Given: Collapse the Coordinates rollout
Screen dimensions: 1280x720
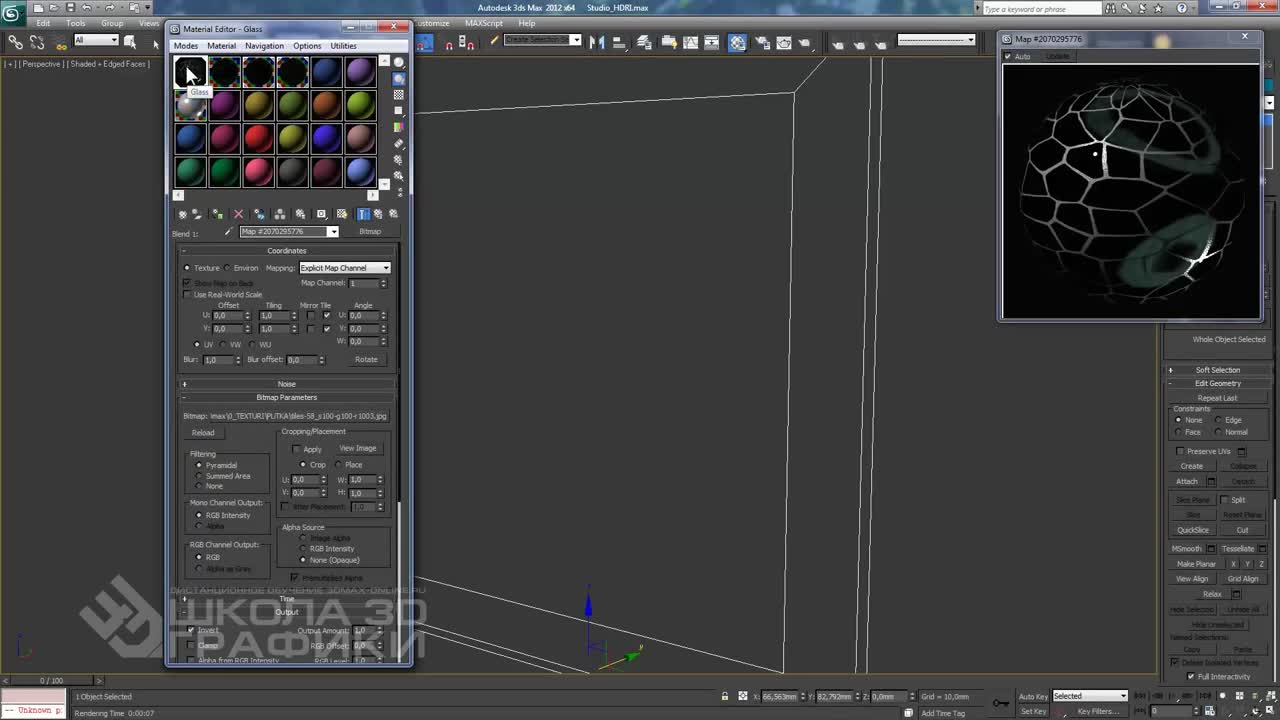Looking at the screenshot, I should pyautogui.click(x=287, y=251).
